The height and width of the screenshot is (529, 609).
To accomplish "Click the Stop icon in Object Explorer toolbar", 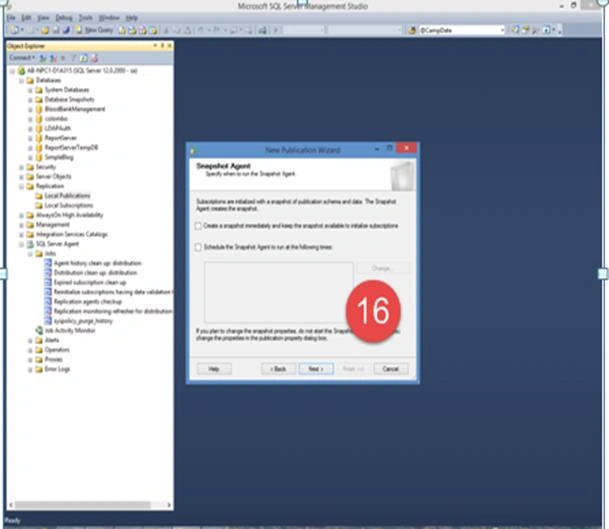I will [63, 58].
